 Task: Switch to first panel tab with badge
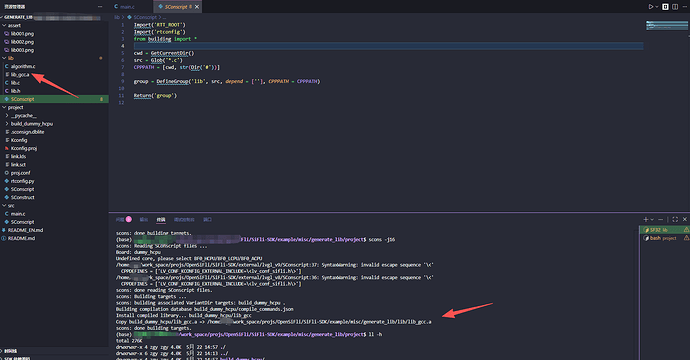(124, 219)
